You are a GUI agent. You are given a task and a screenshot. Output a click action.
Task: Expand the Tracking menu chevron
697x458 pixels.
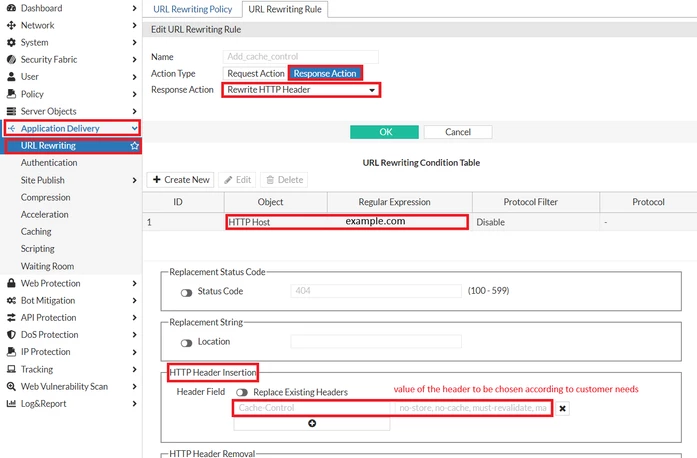tap(134, 369)
